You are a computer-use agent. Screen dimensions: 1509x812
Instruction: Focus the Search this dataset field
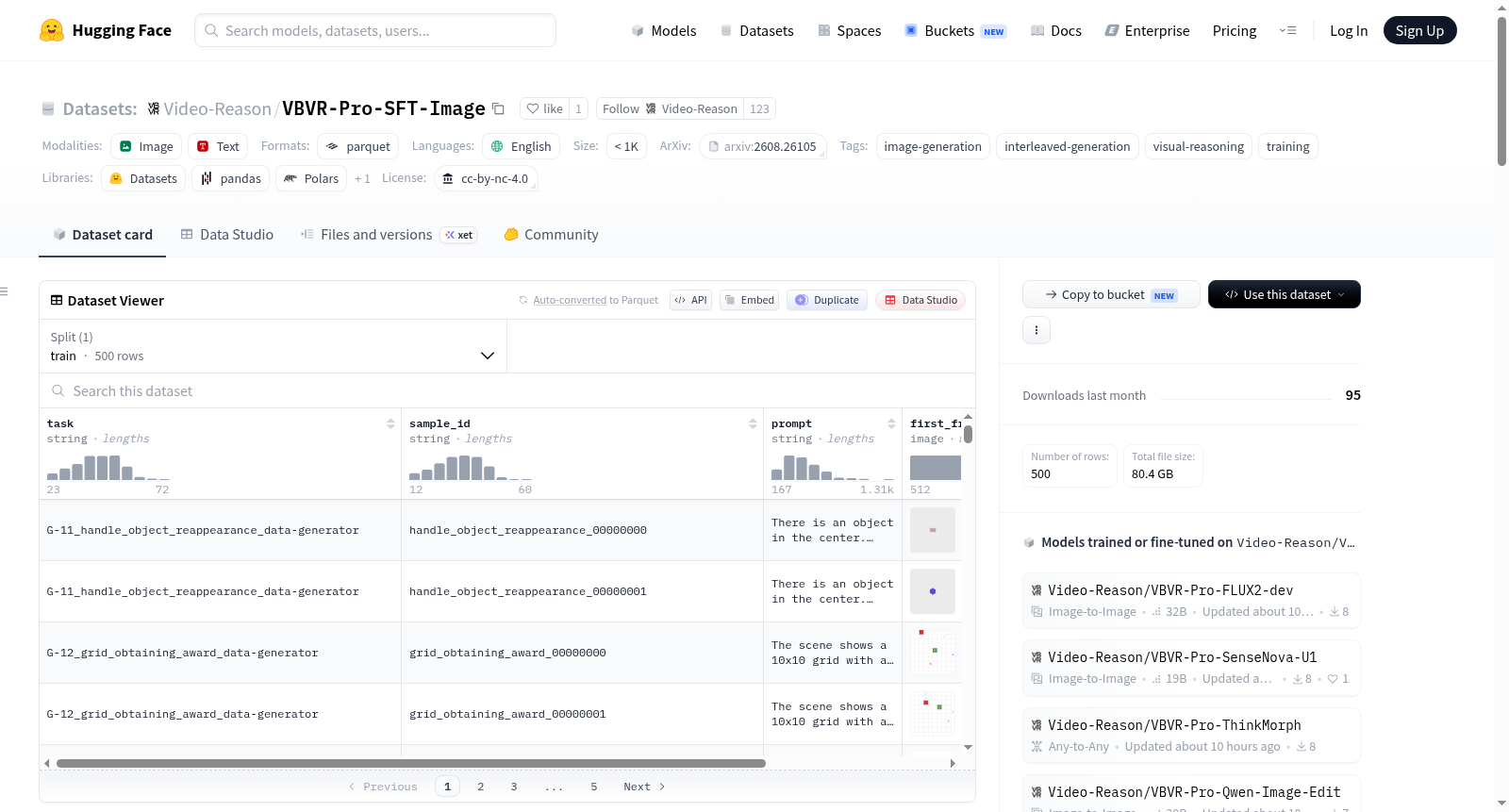click(x=507, y=390)
